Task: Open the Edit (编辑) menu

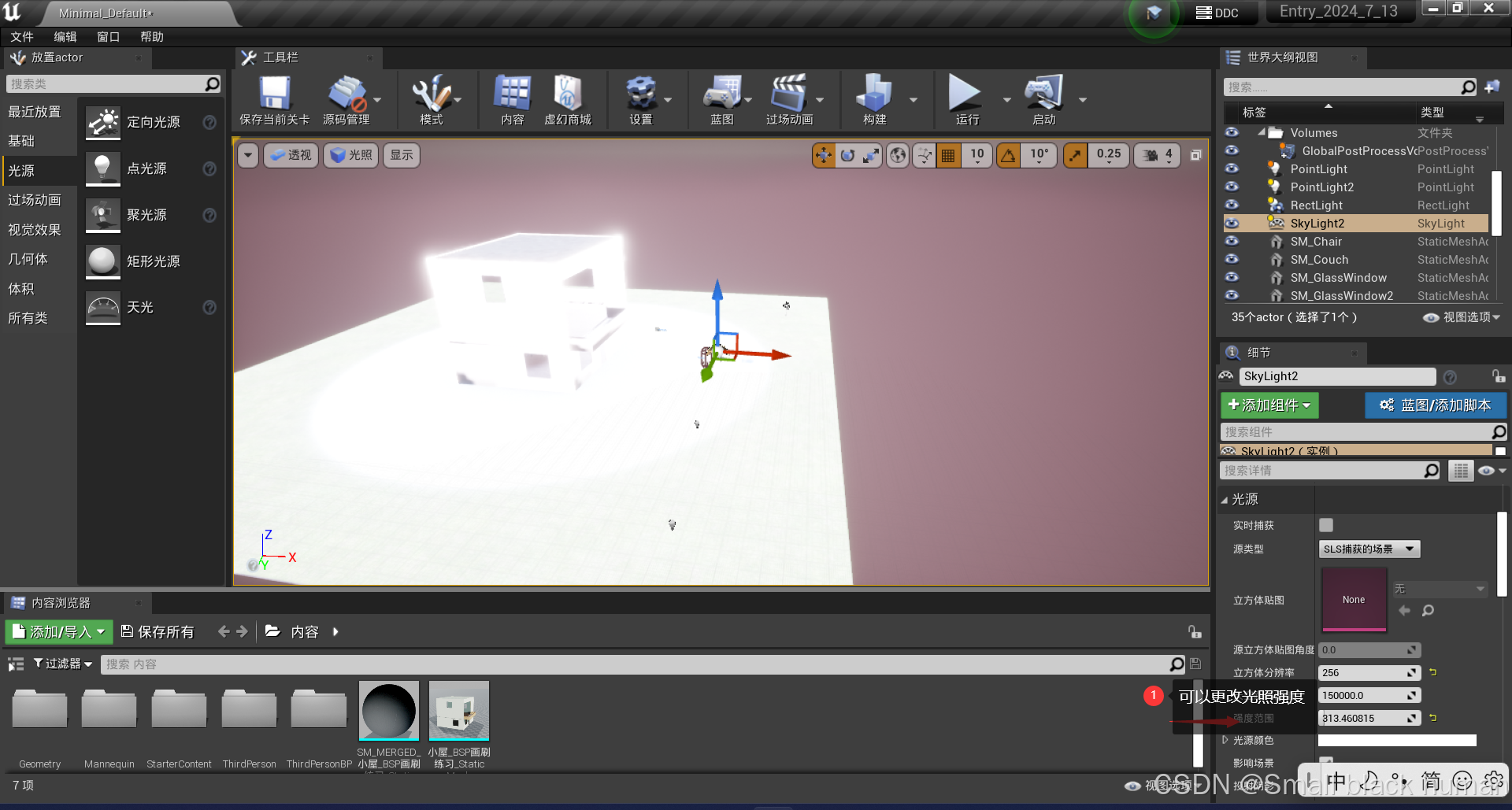Action: coord(65,37)
